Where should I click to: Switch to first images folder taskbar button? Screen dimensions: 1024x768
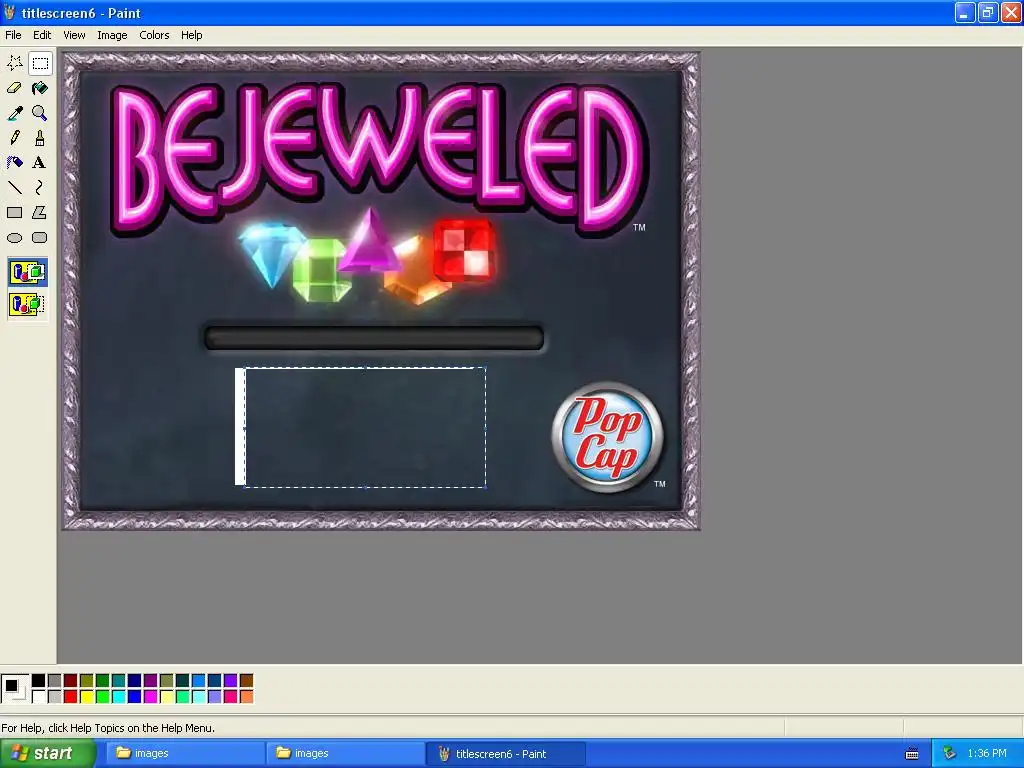pyautogui.click(x=184, y=753)
